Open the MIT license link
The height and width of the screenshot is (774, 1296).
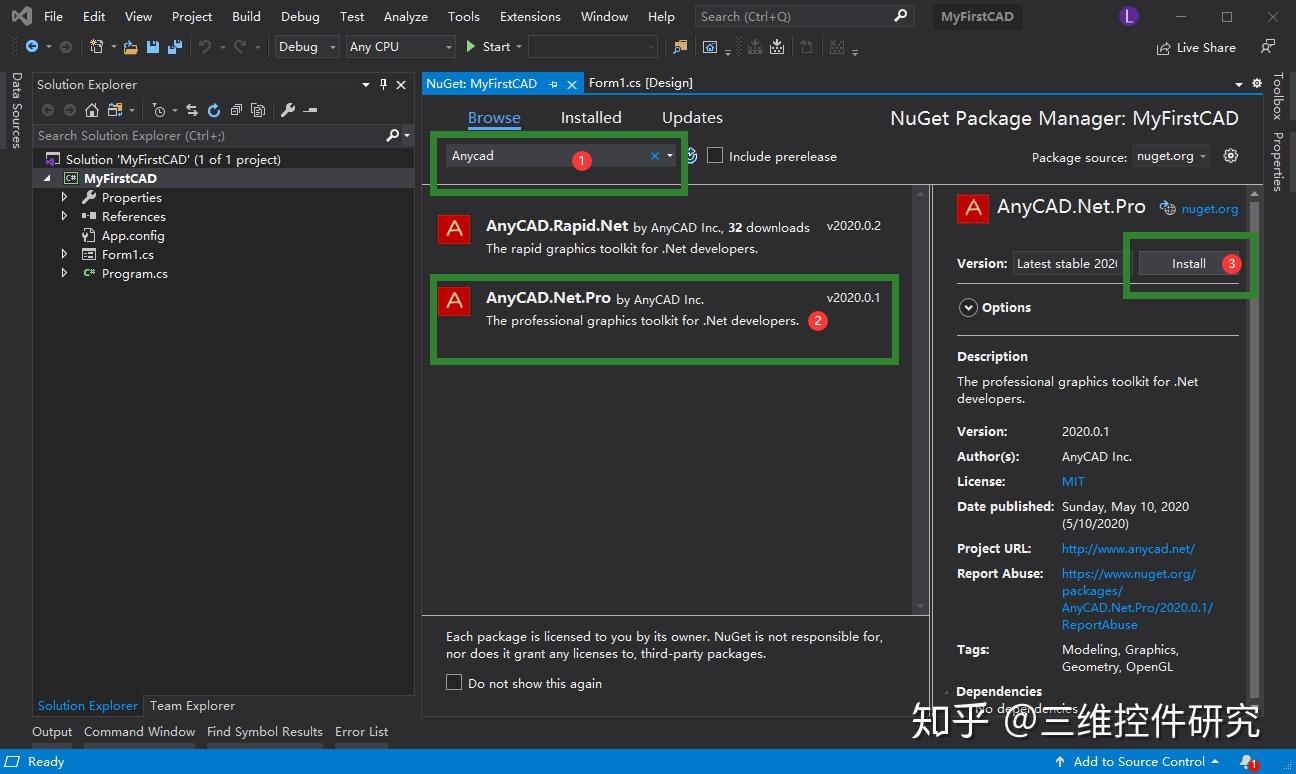(x=1073, y=481)
